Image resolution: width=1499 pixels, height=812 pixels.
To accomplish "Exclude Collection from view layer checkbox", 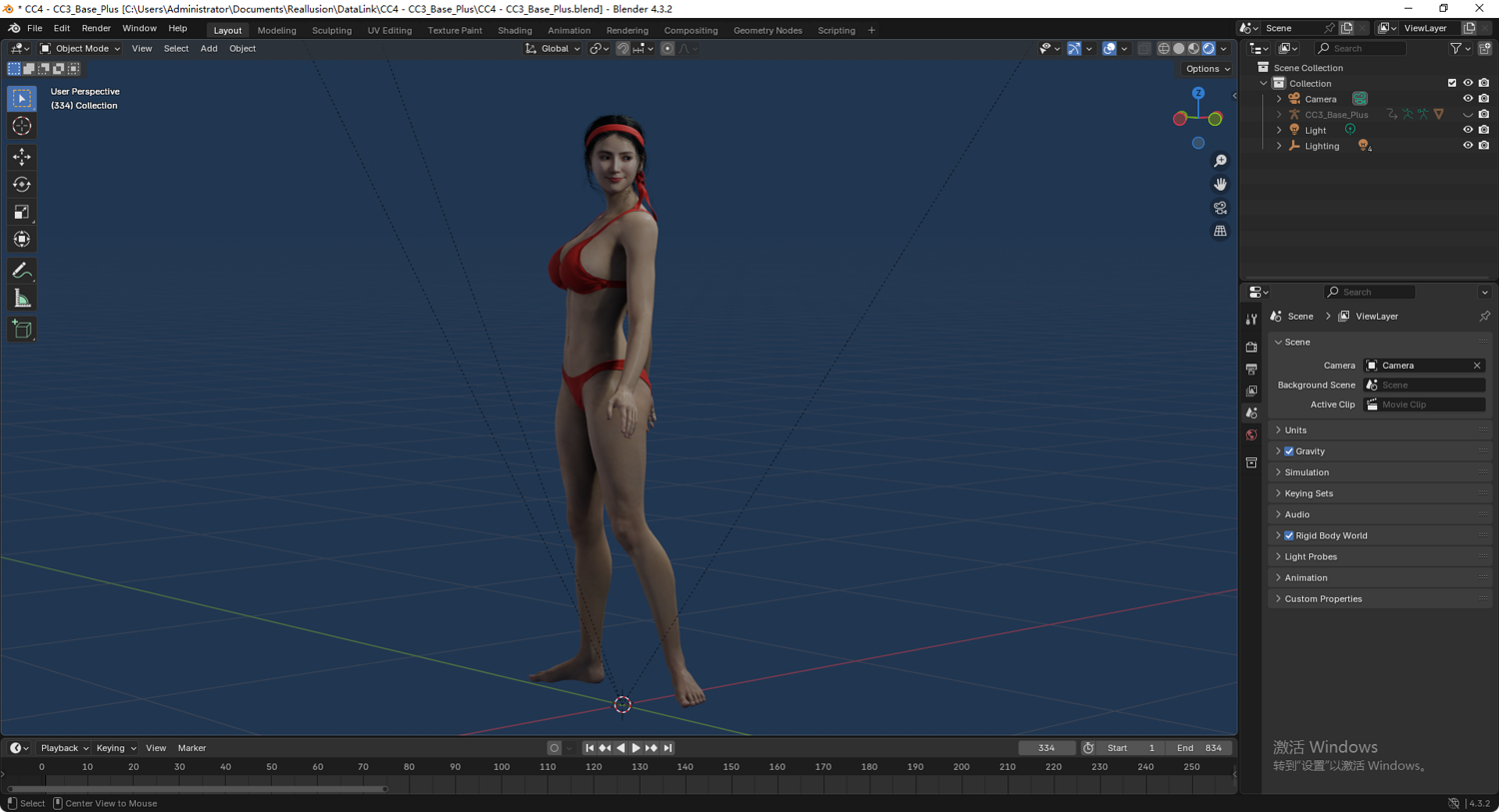I will pos(1452,83).
